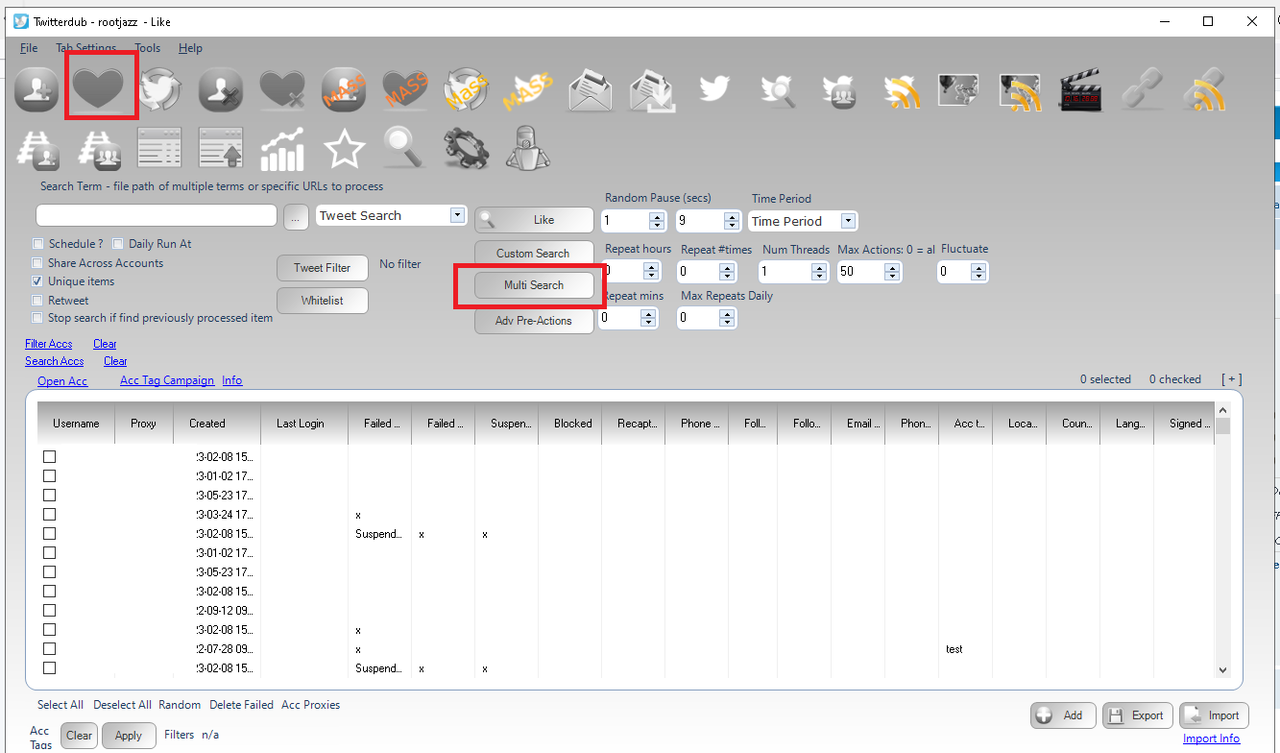
Task: Open the hashtag with single person-plus icon
Action: (37, 149)
